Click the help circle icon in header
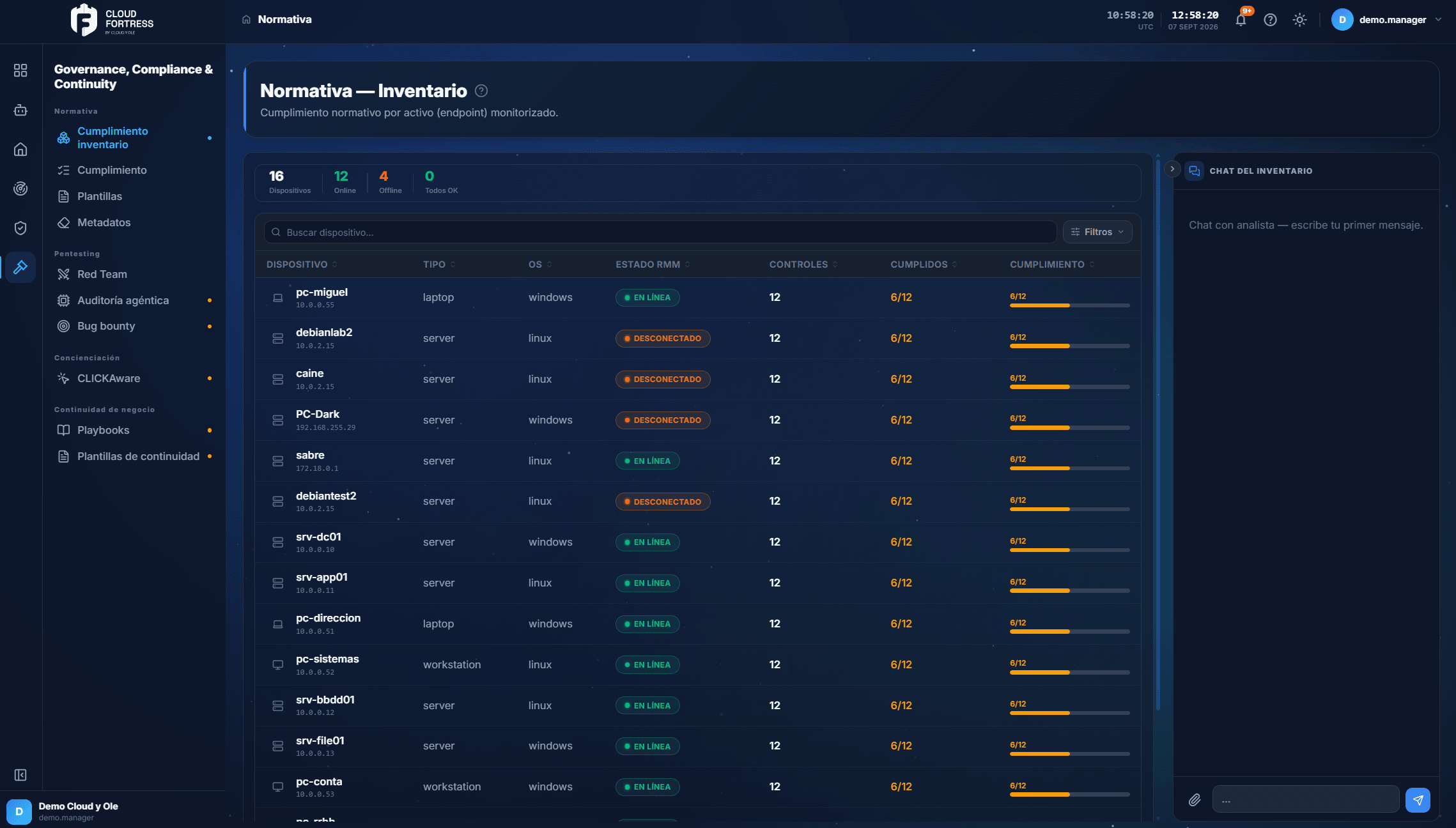 [x=1270, y=20]
